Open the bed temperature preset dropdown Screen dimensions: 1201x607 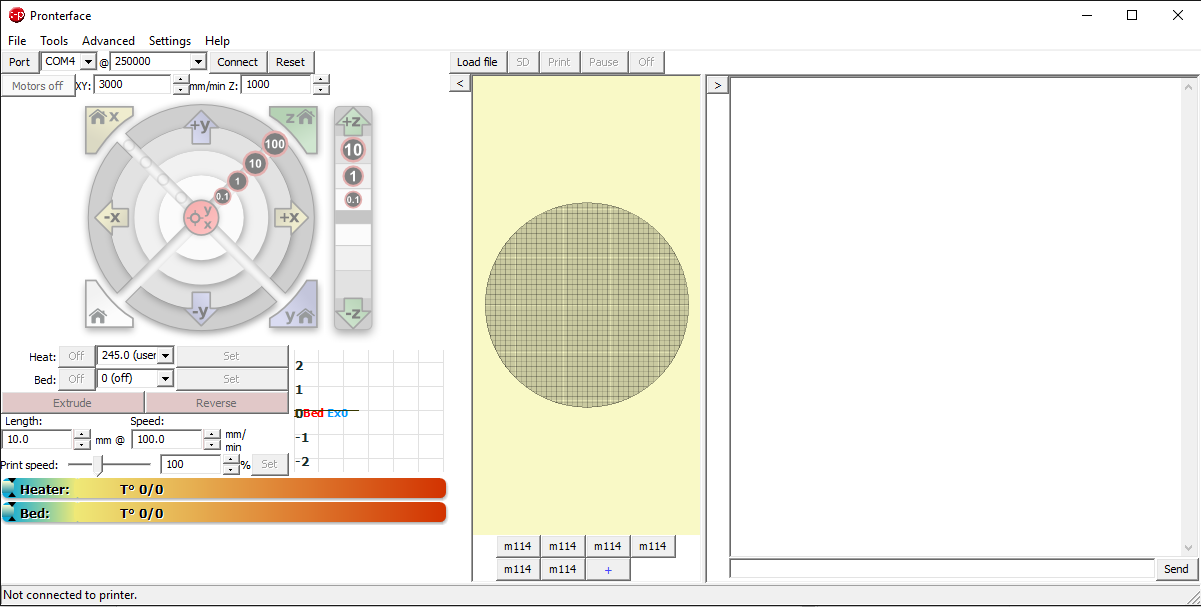165,378
